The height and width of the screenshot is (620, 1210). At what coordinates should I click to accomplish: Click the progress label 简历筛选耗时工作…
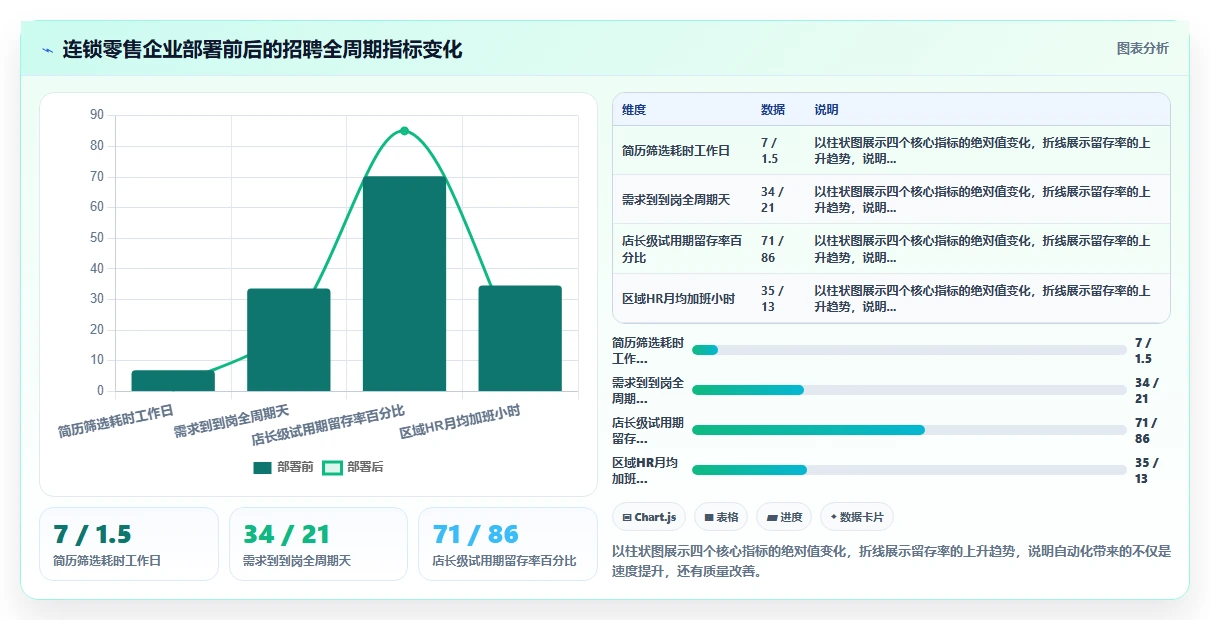(x=648, y=350)
